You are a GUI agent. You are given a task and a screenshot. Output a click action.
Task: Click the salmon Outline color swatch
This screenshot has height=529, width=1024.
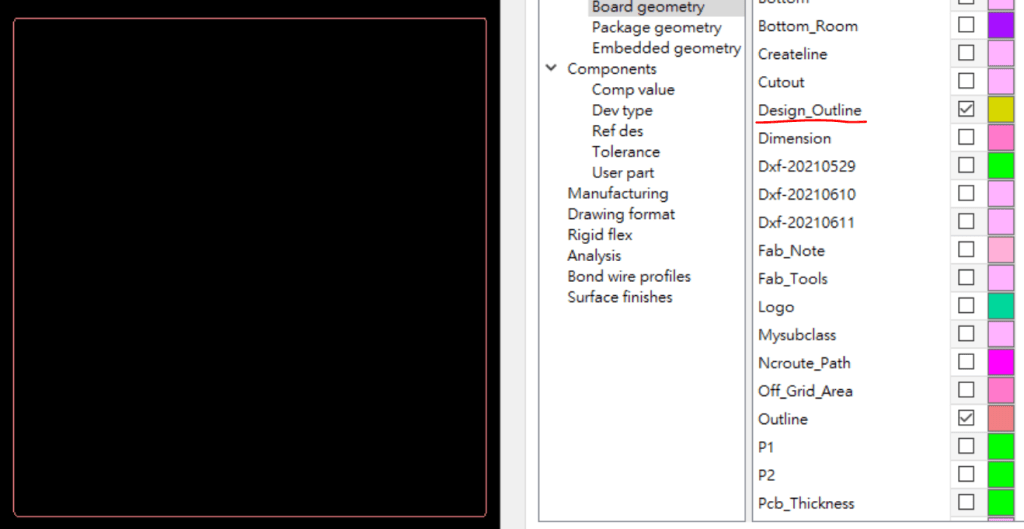click(1000, 417)
